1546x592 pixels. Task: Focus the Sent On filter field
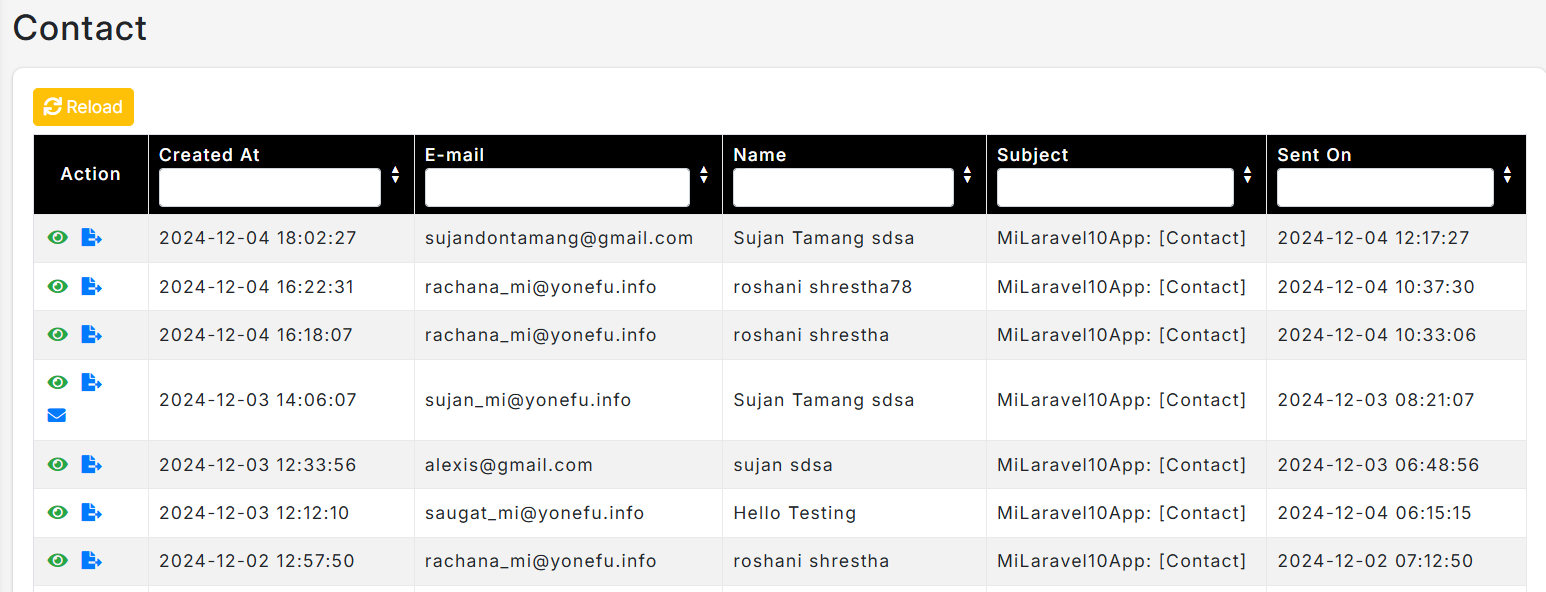click(1385, 187)
